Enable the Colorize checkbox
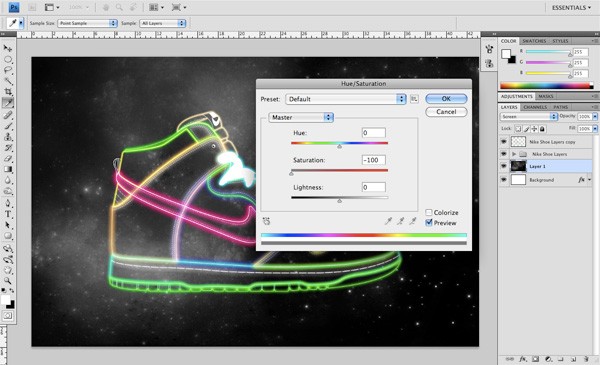This screenshot has height=365, width=600. tap(429, 212)
